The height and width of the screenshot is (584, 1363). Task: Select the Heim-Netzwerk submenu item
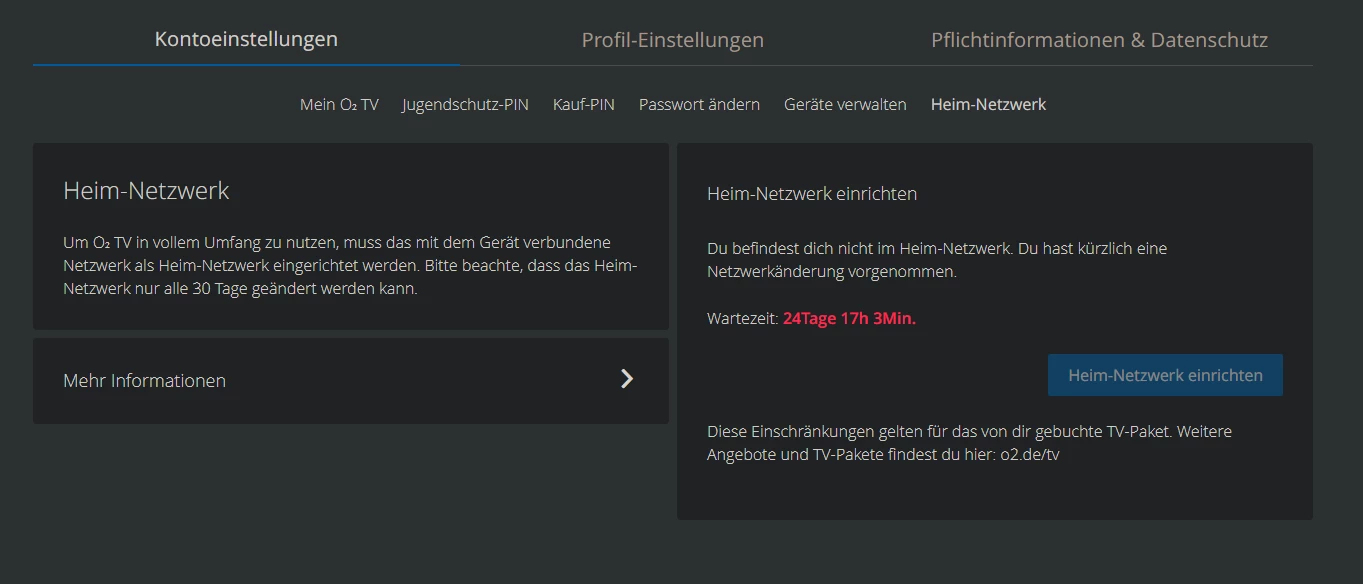click(x=988, y=105)
